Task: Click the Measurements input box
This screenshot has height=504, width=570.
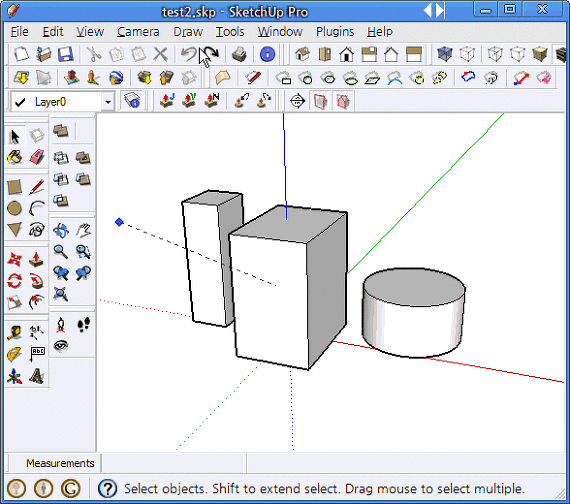Action: (173, 464)
